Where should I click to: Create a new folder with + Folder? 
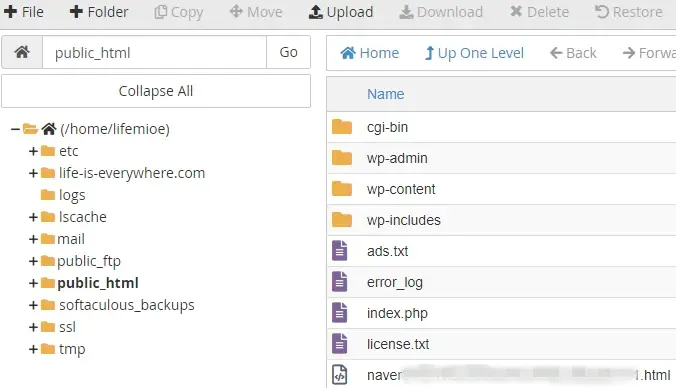tap(99, 12)
